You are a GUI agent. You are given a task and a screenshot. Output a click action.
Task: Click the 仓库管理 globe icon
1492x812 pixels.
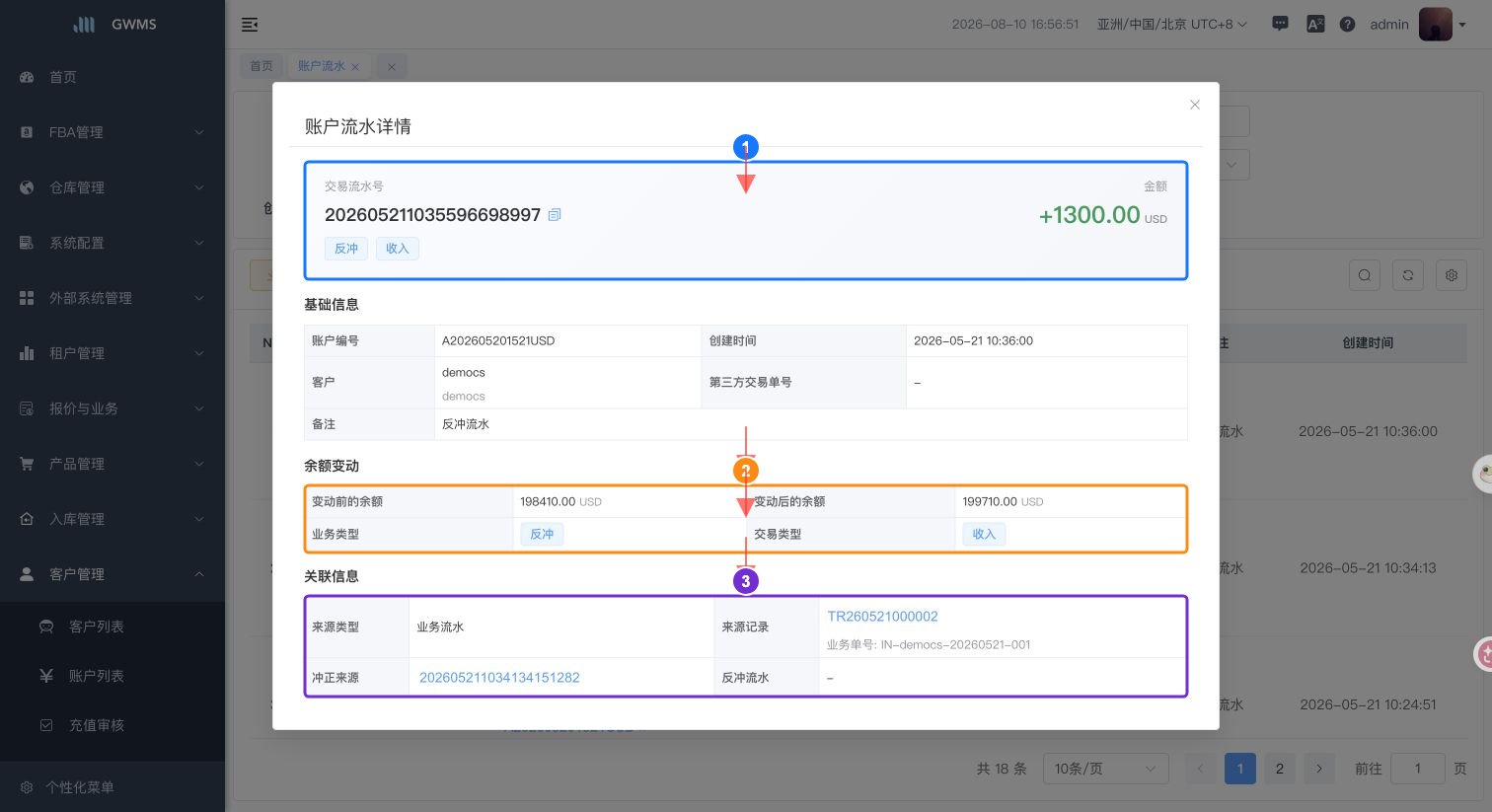[x=27, y=187]
